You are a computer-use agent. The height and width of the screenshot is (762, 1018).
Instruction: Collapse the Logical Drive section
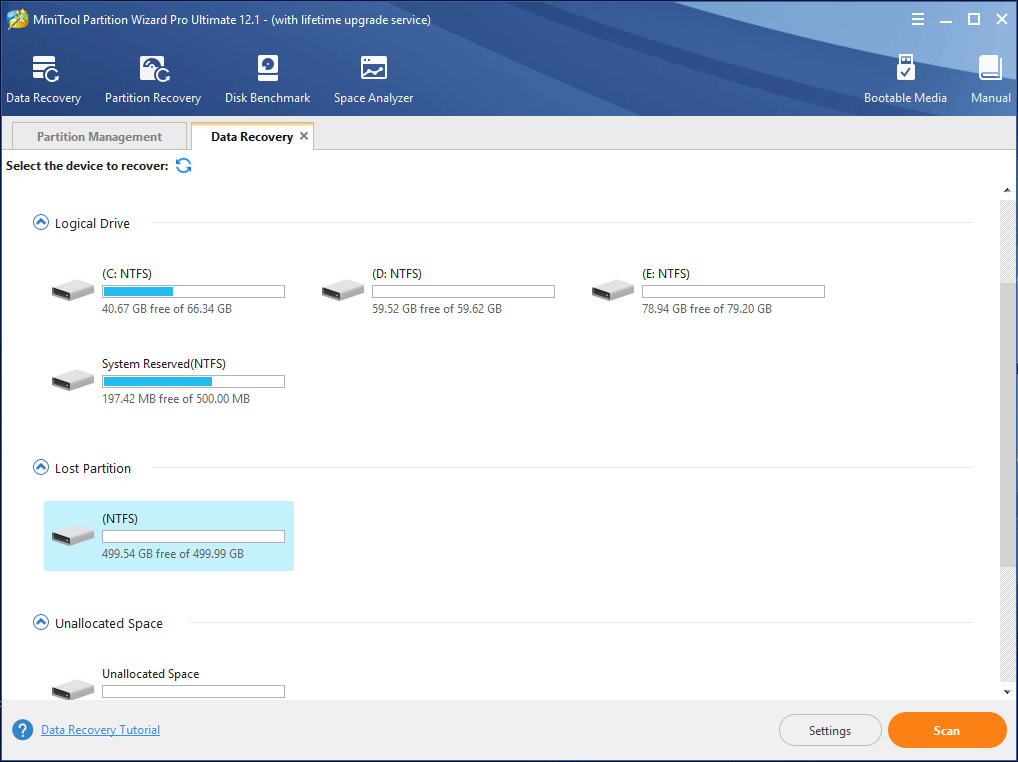tap(41, 223)
